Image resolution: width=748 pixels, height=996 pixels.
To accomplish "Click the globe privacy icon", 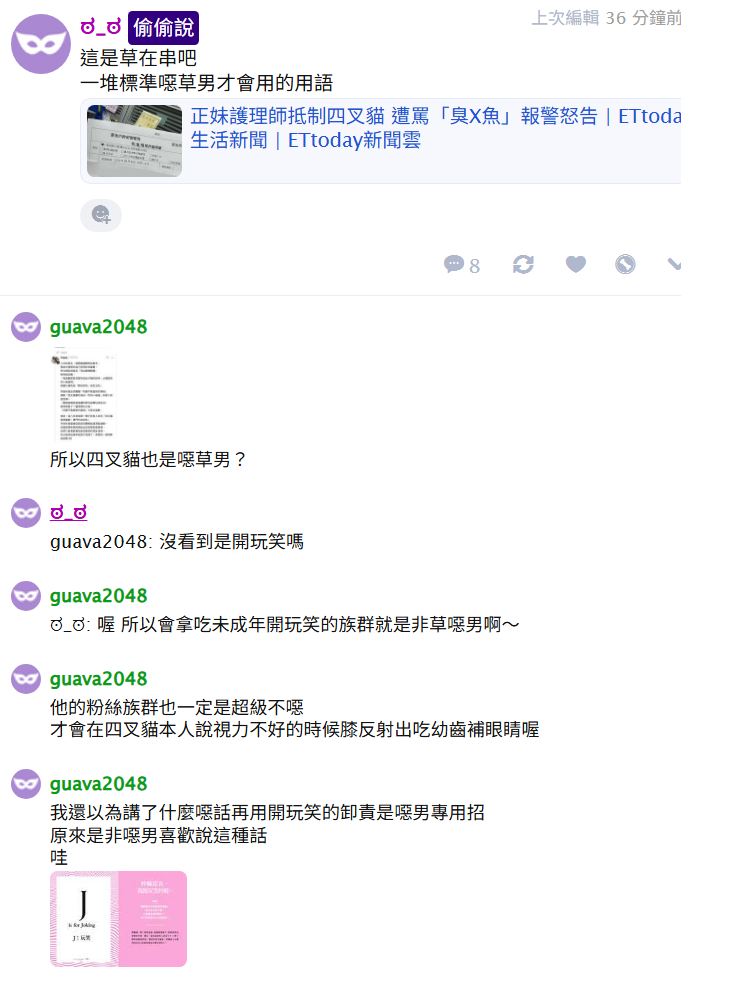I will point(625,264).
